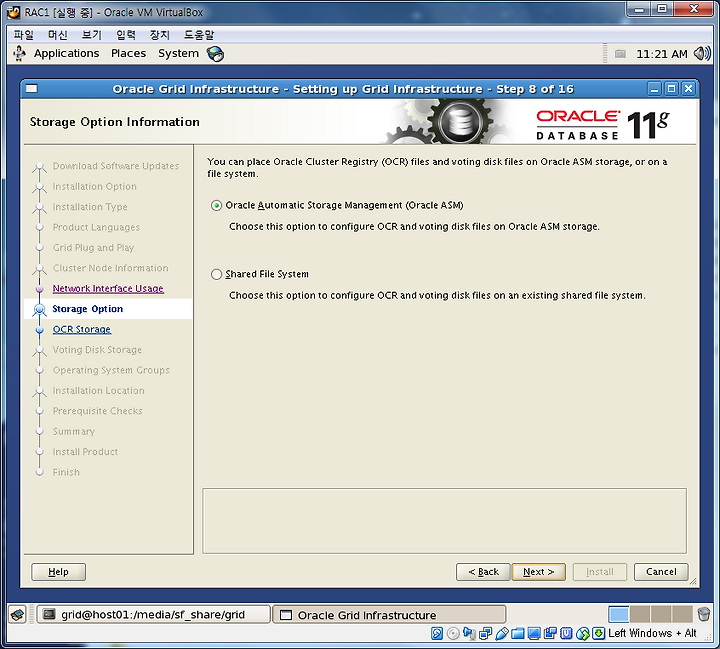Click the empty message box above the buttons
This screenshot has height=649, width=720.
(444, 521)
